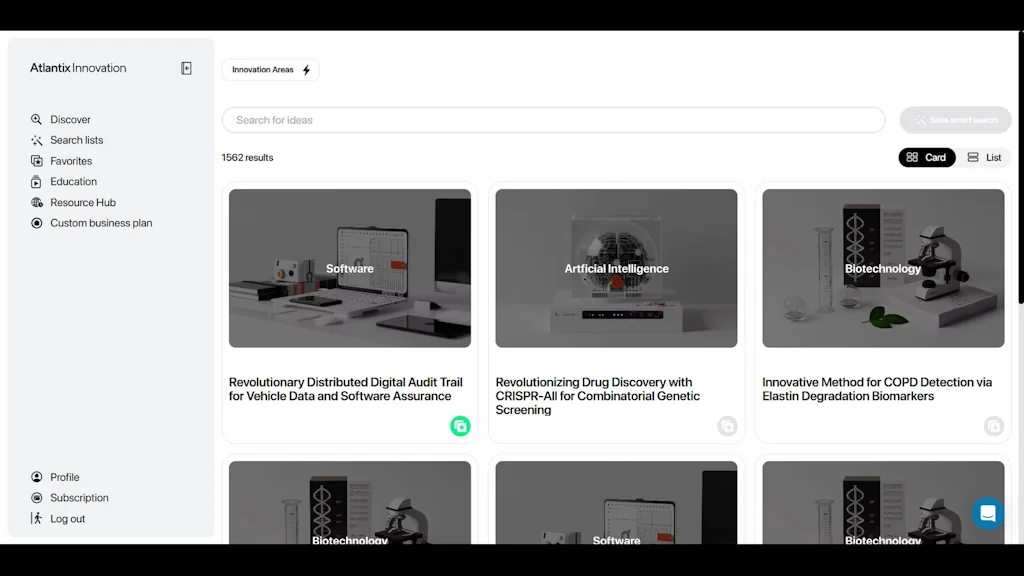Click the Save smart search button
Image resolution: width=1024 pixels, height=576 pixels.
pos(954,119)
